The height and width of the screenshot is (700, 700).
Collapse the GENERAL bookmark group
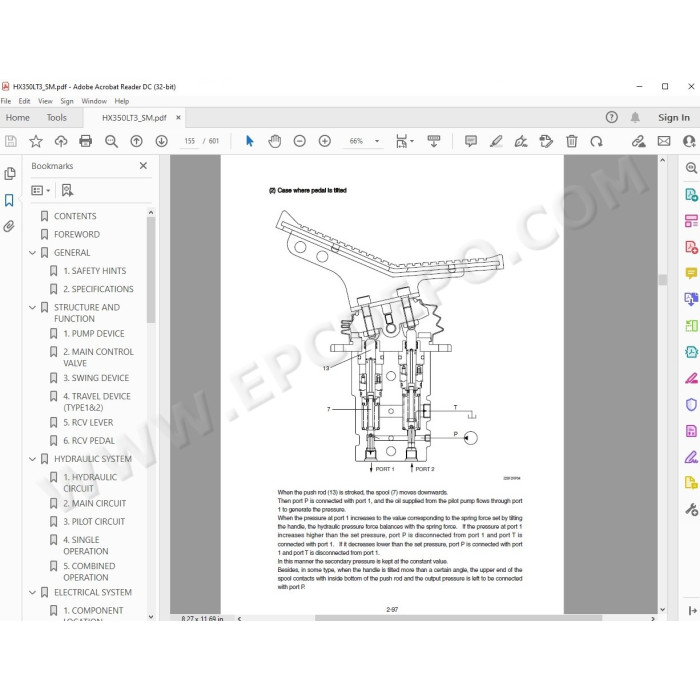pos(32,253)
